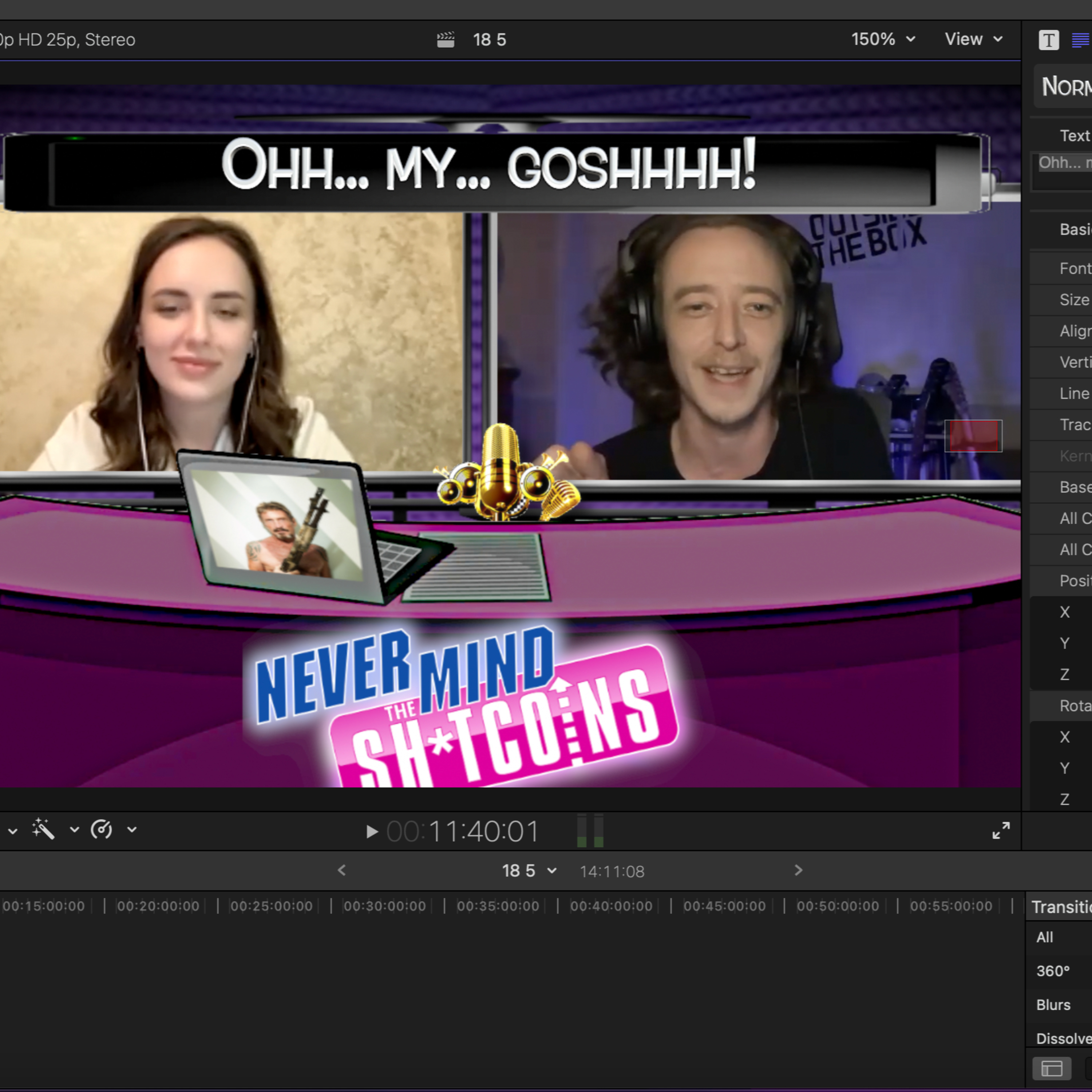Click the fullscreen playback arrows icon
Viewport: 1092px width, 1092px height.
coord(1001,830)
